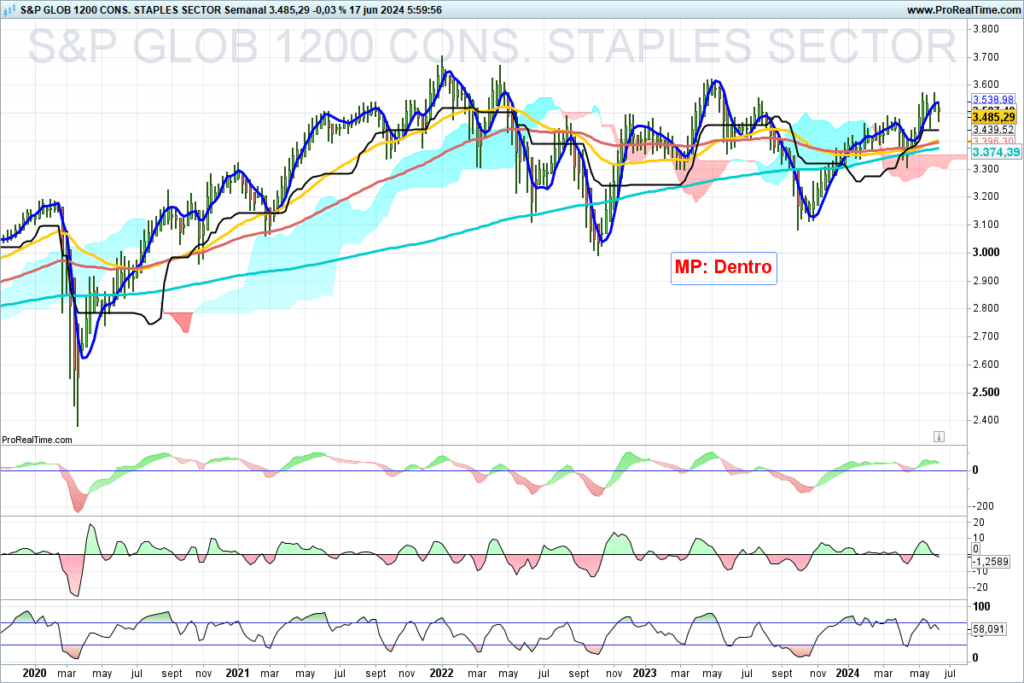Click the '17 jun 2024 5:59:56' timestamp
Viewport: 1024px width, 683px height.
pyautogui.click(x=395, y=10)
